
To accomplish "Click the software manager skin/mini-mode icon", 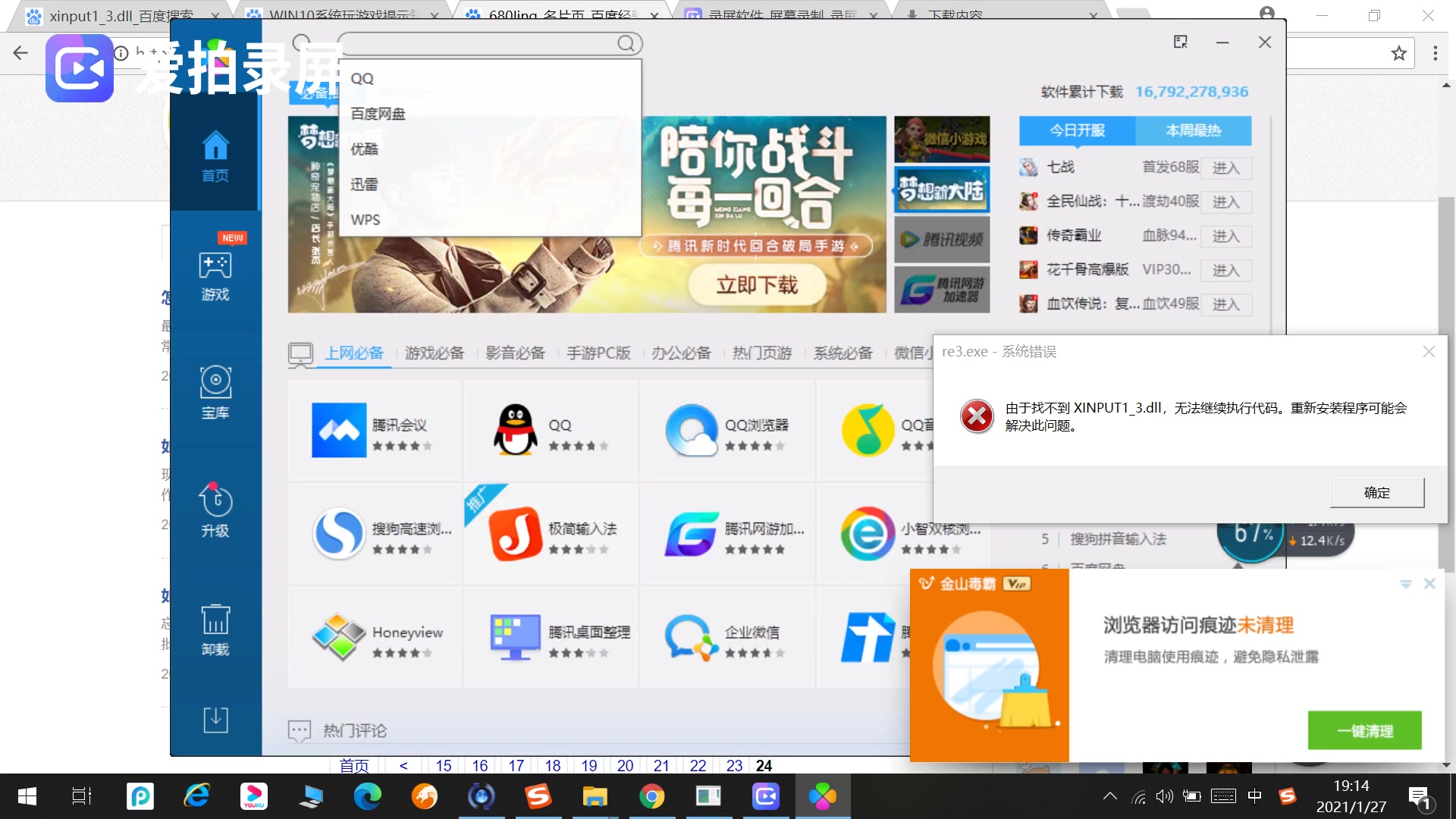I will point(1181,42).
